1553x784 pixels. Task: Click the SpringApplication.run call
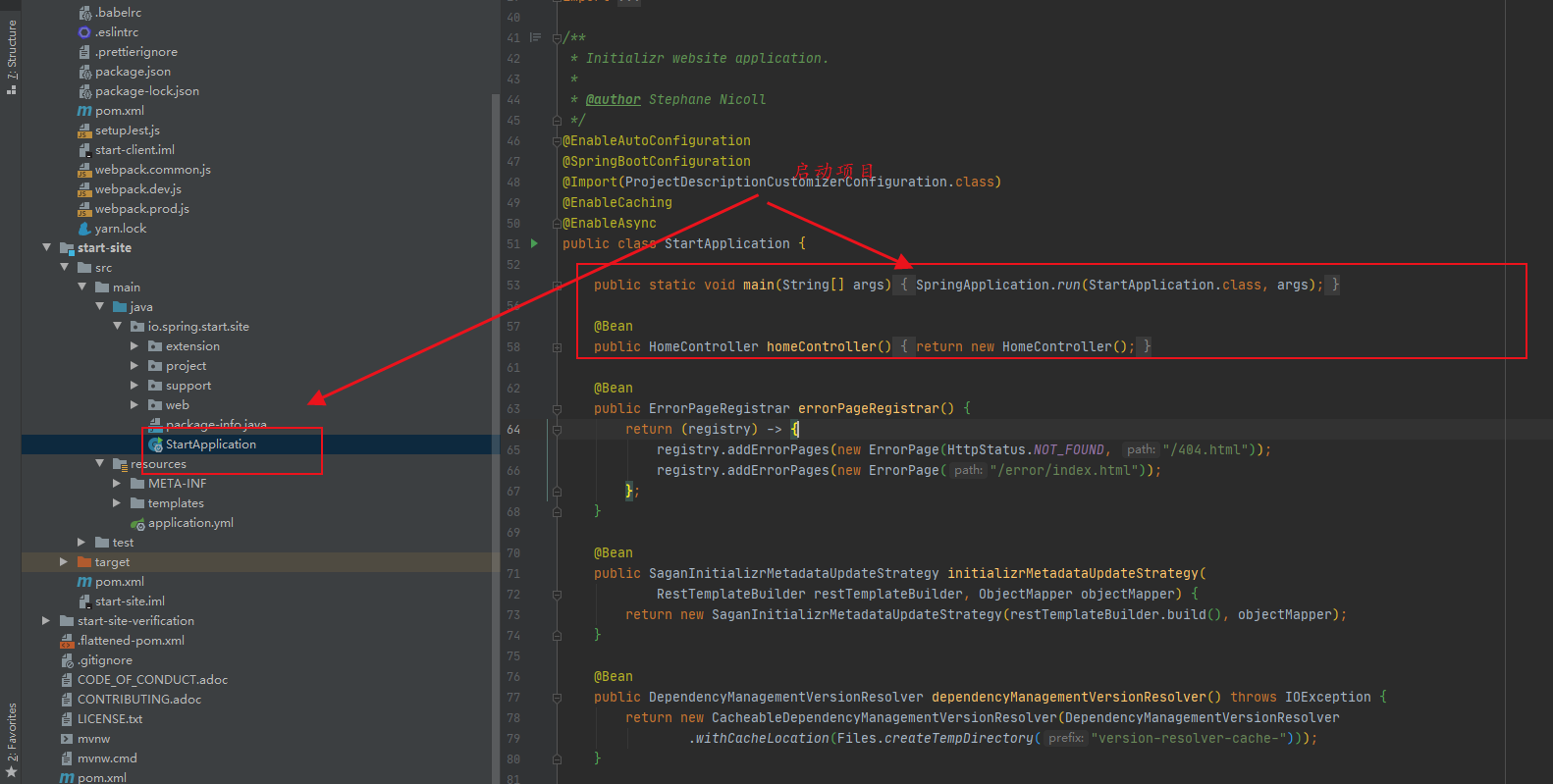point(998,285)
